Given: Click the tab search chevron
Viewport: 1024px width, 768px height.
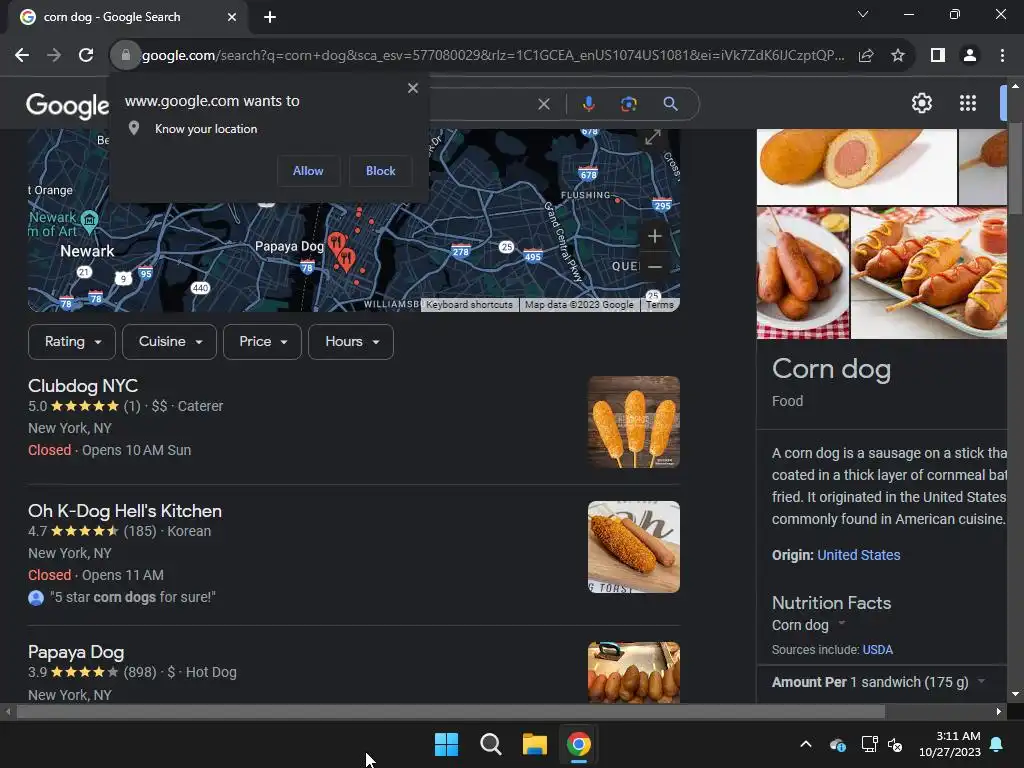Looking at the screenshot, I should (863, 14).
